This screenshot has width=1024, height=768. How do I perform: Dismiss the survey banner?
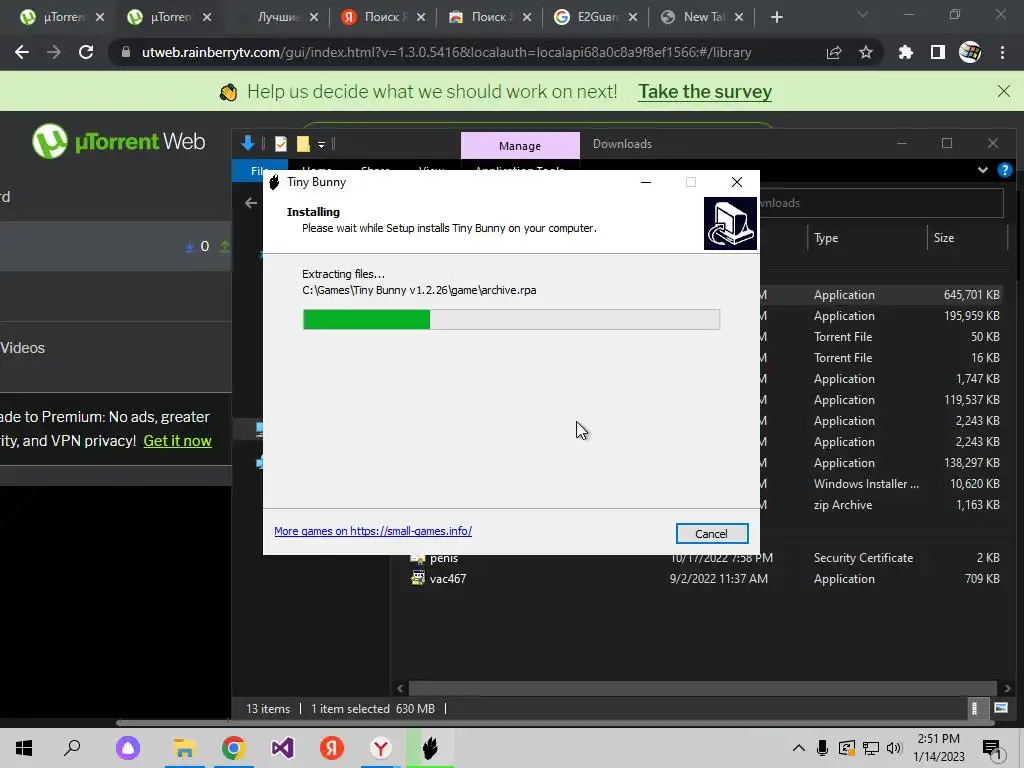(1004, 91)
